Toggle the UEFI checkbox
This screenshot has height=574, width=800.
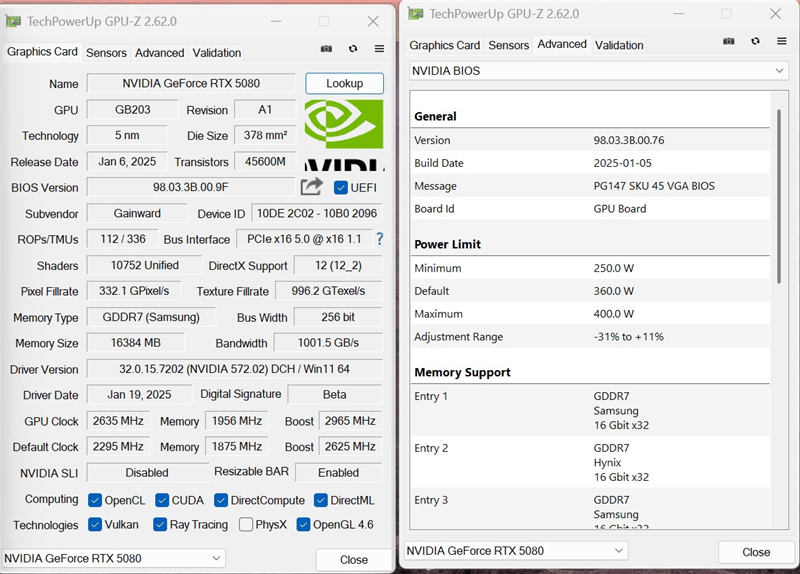coord(341,188)
